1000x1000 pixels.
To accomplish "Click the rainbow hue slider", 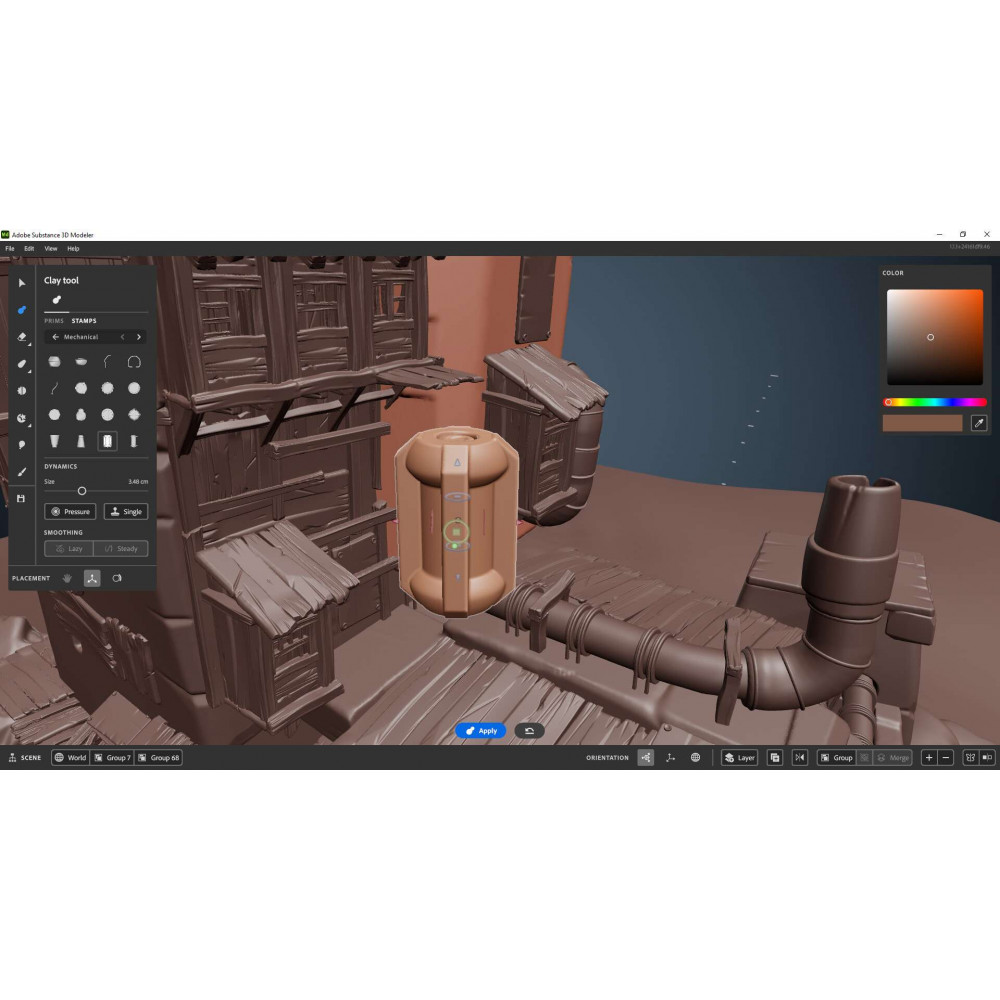I will (x=935, y=402).
